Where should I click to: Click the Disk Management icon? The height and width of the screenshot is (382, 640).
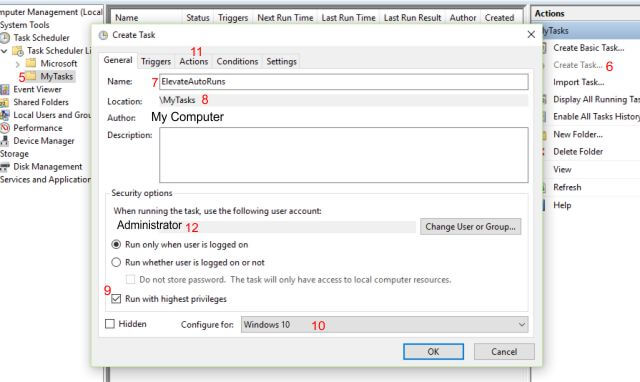[x=4, y=167]
